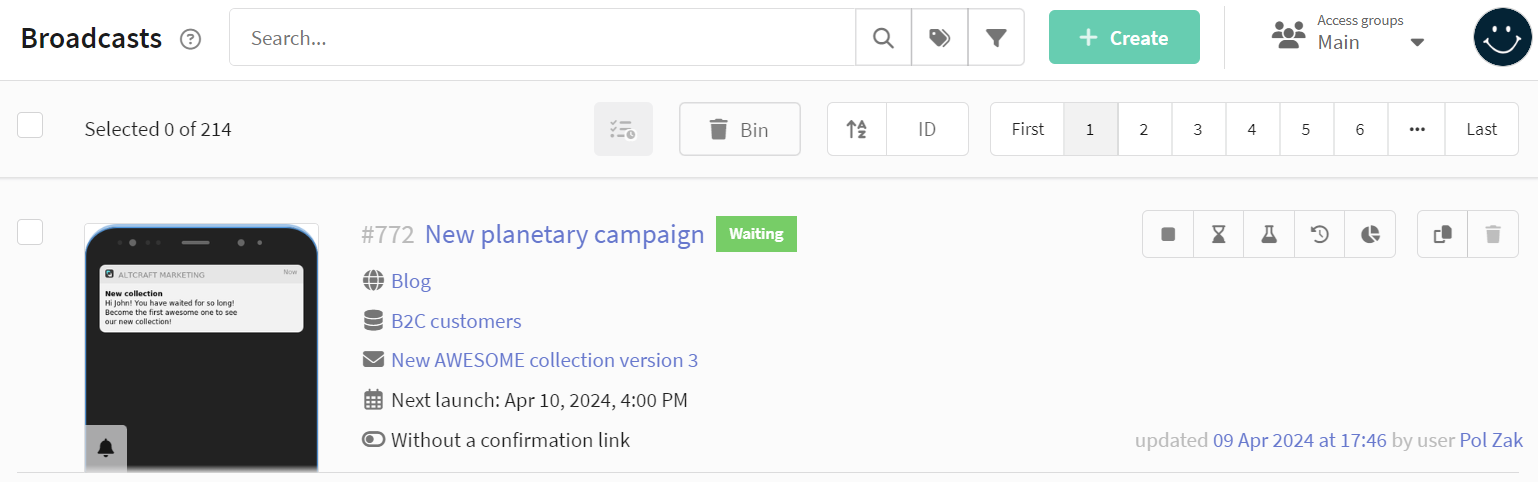Toggle the sort order direction button
This screenshot has height=482, width=1538.
(857, 129)
